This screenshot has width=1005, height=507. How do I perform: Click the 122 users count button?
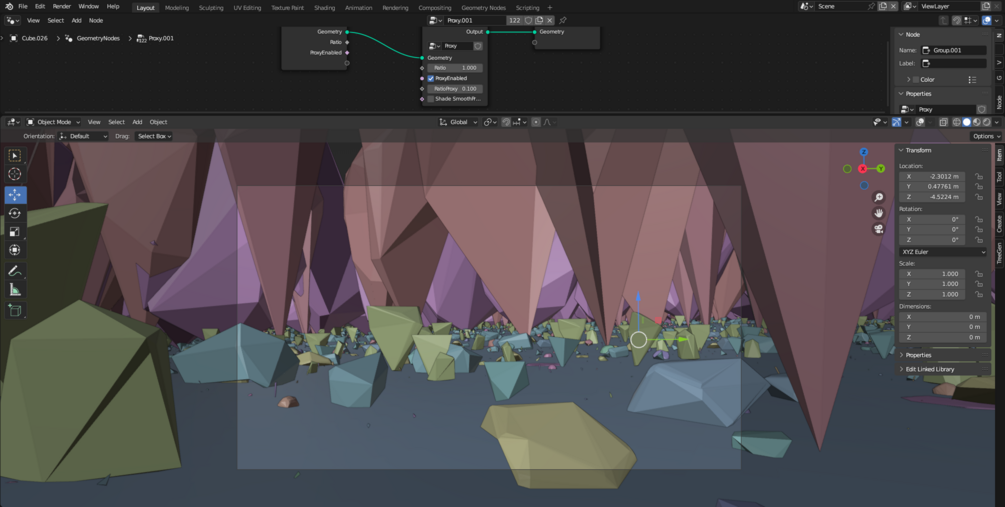(515, 21)
